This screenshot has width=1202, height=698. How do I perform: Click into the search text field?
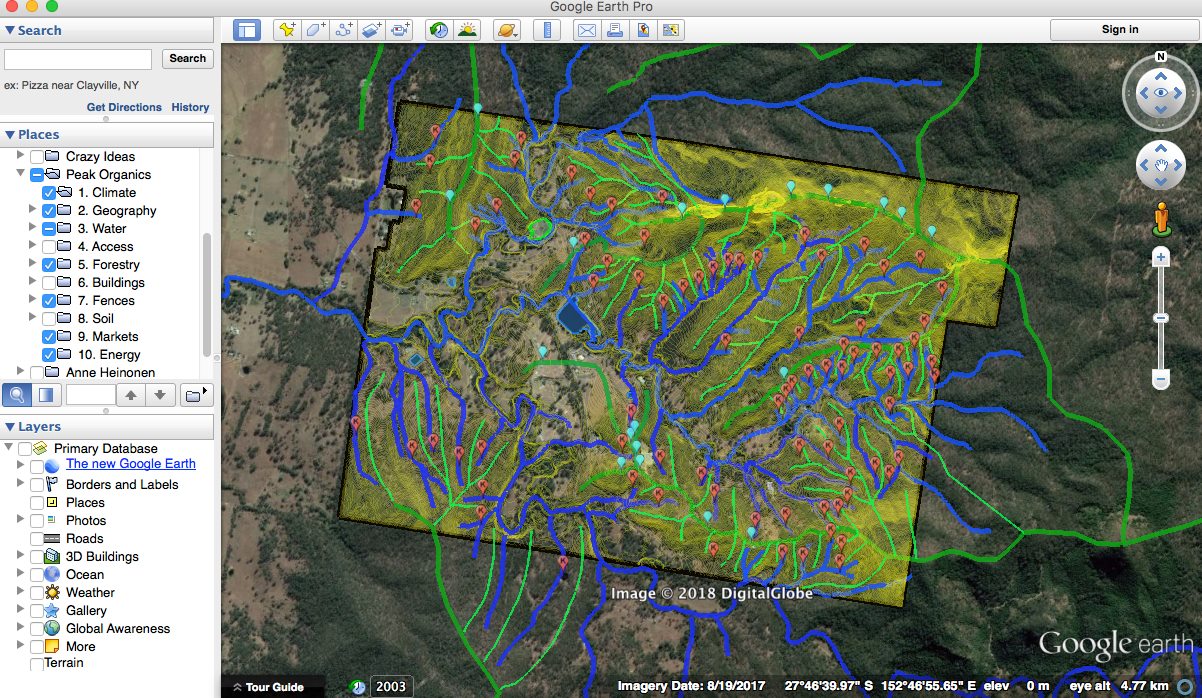pos(78,59)
